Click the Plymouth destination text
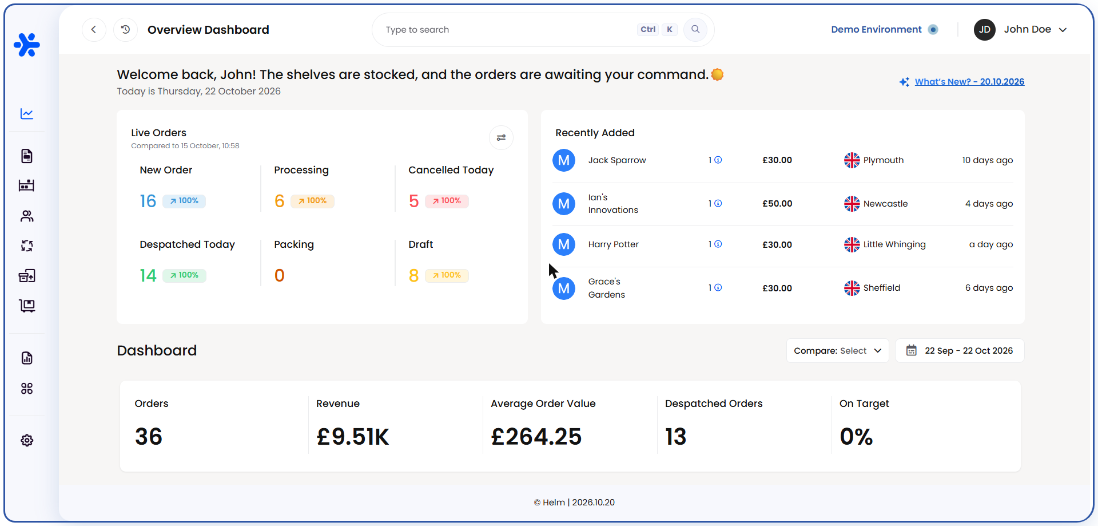This screenshot has height=526, width=1098. click(x=884, y=160)
